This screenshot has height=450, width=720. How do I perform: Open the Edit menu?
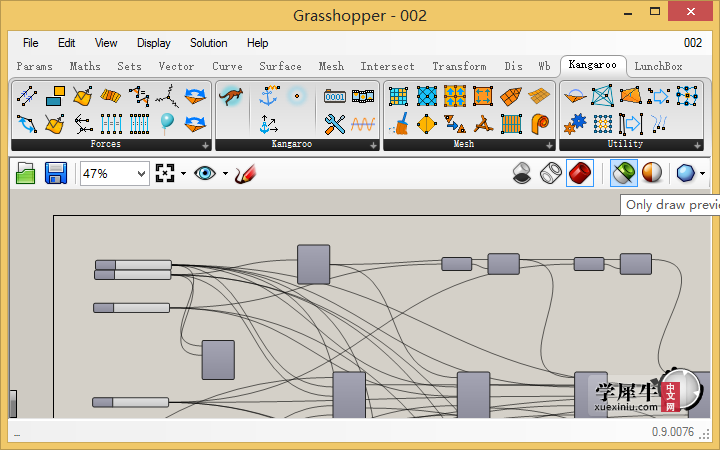tap(67, 43)
